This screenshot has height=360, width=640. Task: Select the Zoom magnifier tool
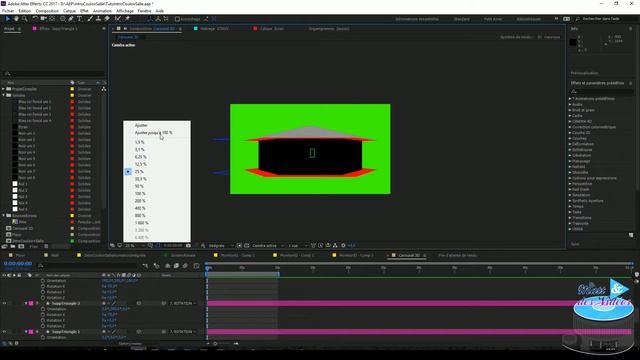[24, 19]
